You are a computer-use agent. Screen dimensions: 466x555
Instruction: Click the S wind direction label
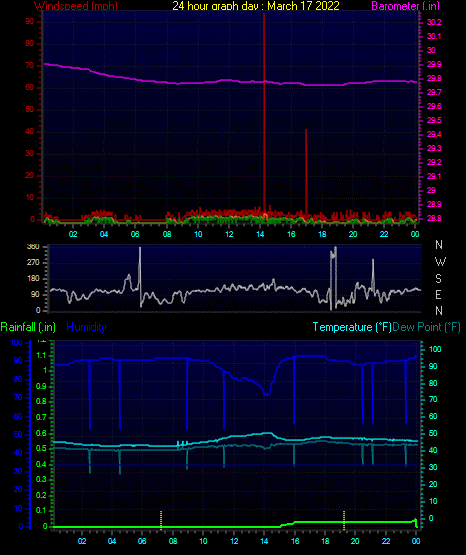pyautogui.click(x=438, y=279)
